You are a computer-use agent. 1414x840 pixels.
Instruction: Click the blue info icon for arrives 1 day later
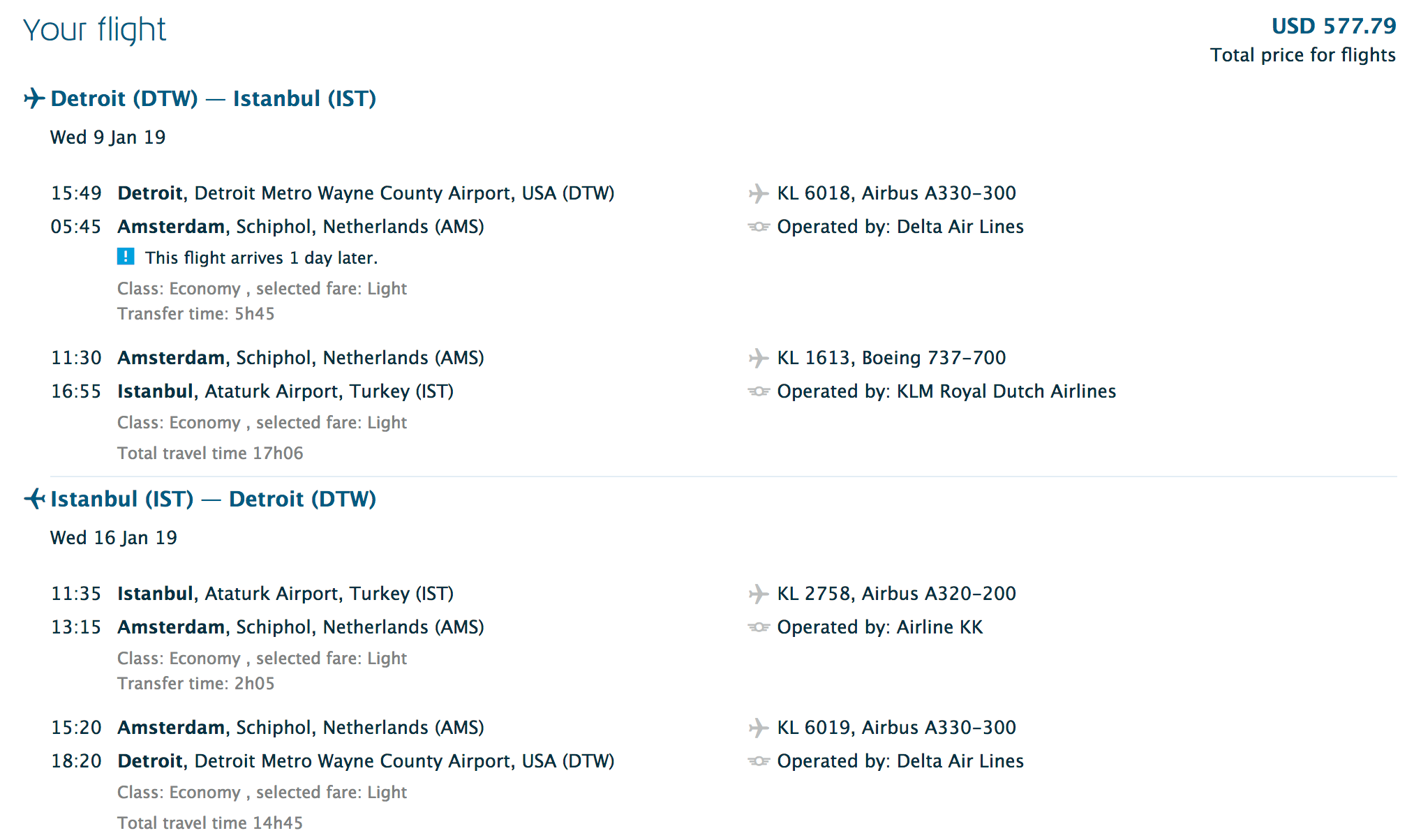tap(126, 257)
